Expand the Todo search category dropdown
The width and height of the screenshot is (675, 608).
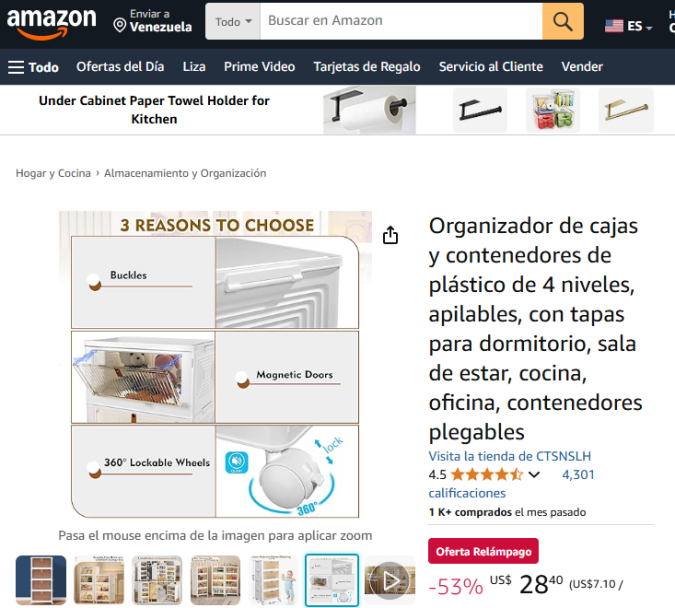233,22
